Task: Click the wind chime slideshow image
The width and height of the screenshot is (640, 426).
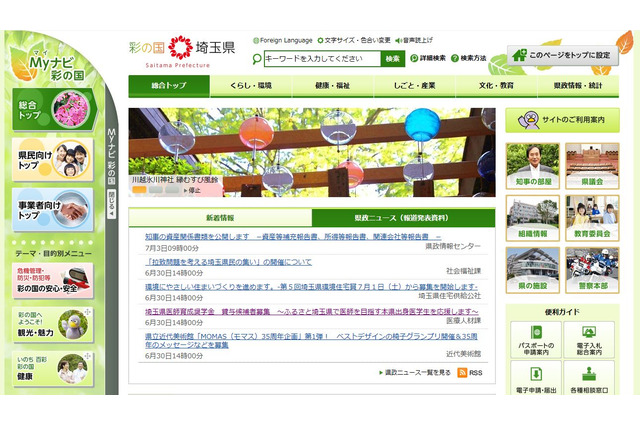Action: click(312, 152)
